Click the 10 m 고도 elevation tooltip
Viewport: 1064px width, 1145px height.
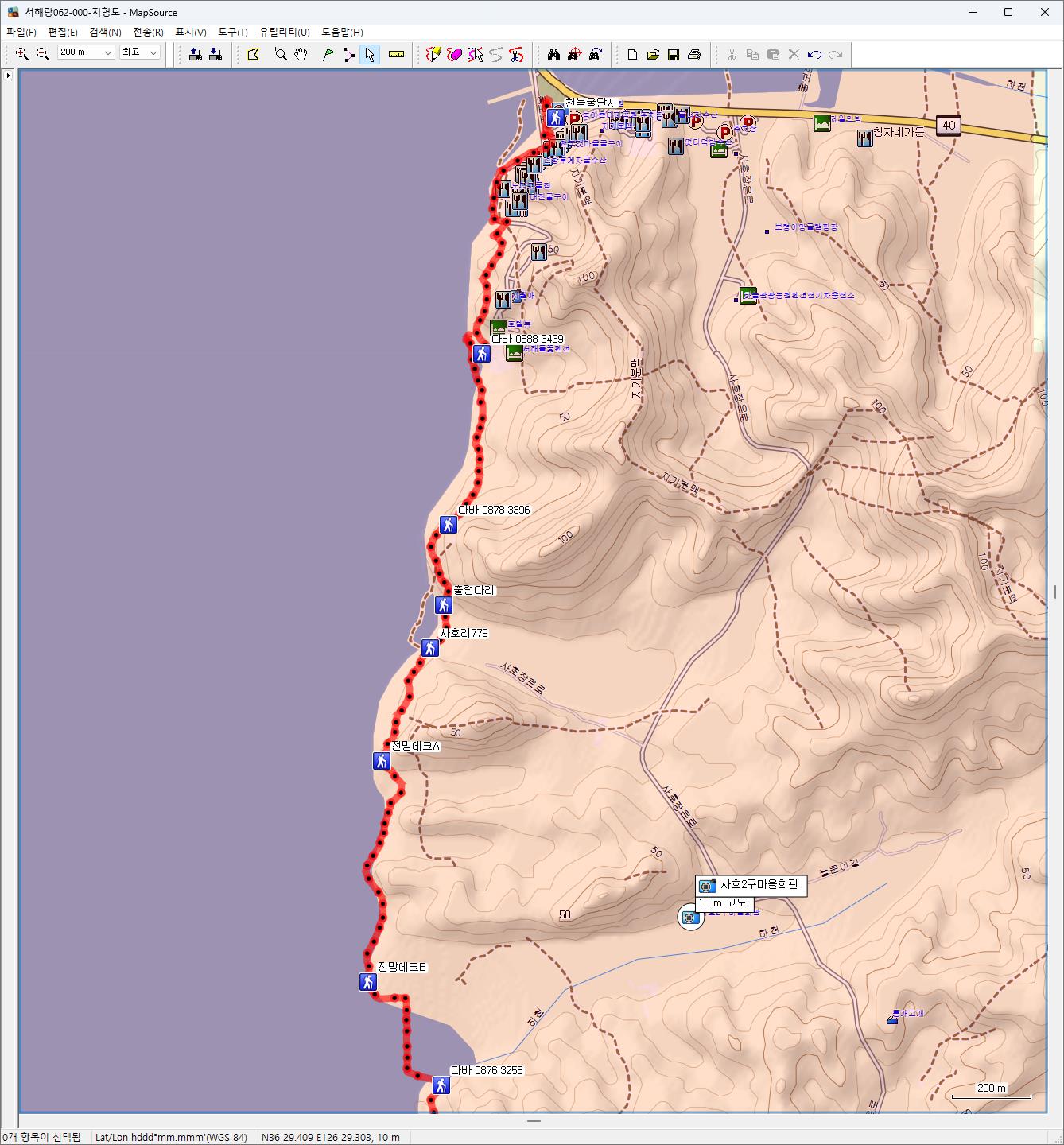[724, 903]
